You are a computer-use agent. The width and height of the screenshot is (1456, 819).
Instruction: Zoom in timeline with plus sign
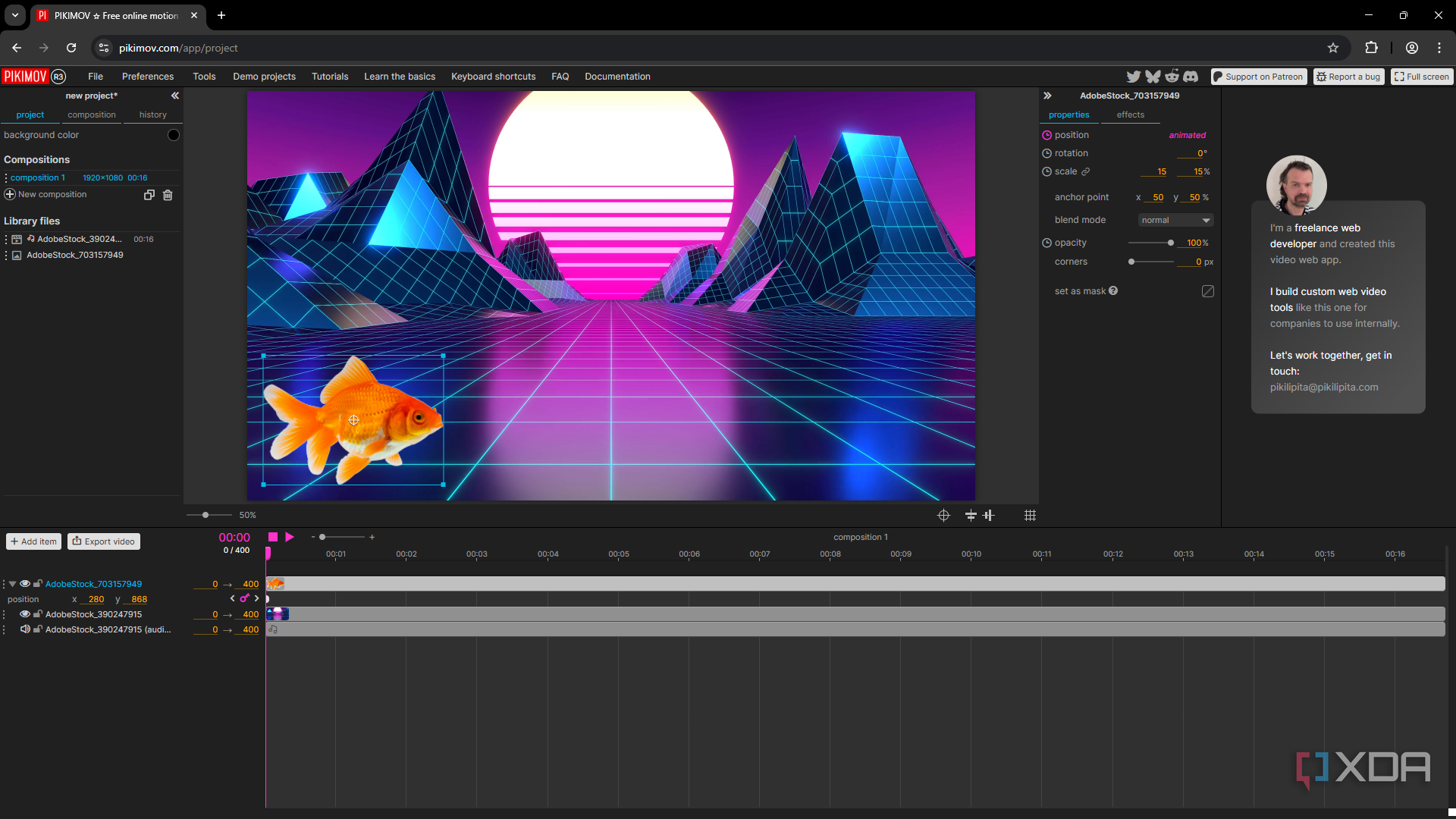[x=372, y=537]
